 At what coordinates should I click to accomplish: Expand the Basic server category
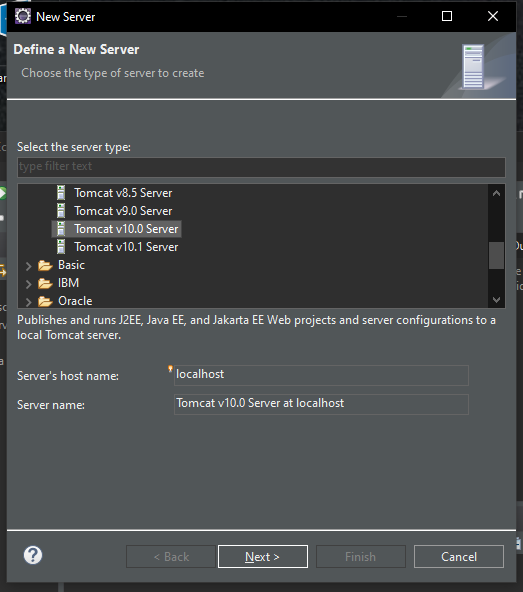point(28,266)
